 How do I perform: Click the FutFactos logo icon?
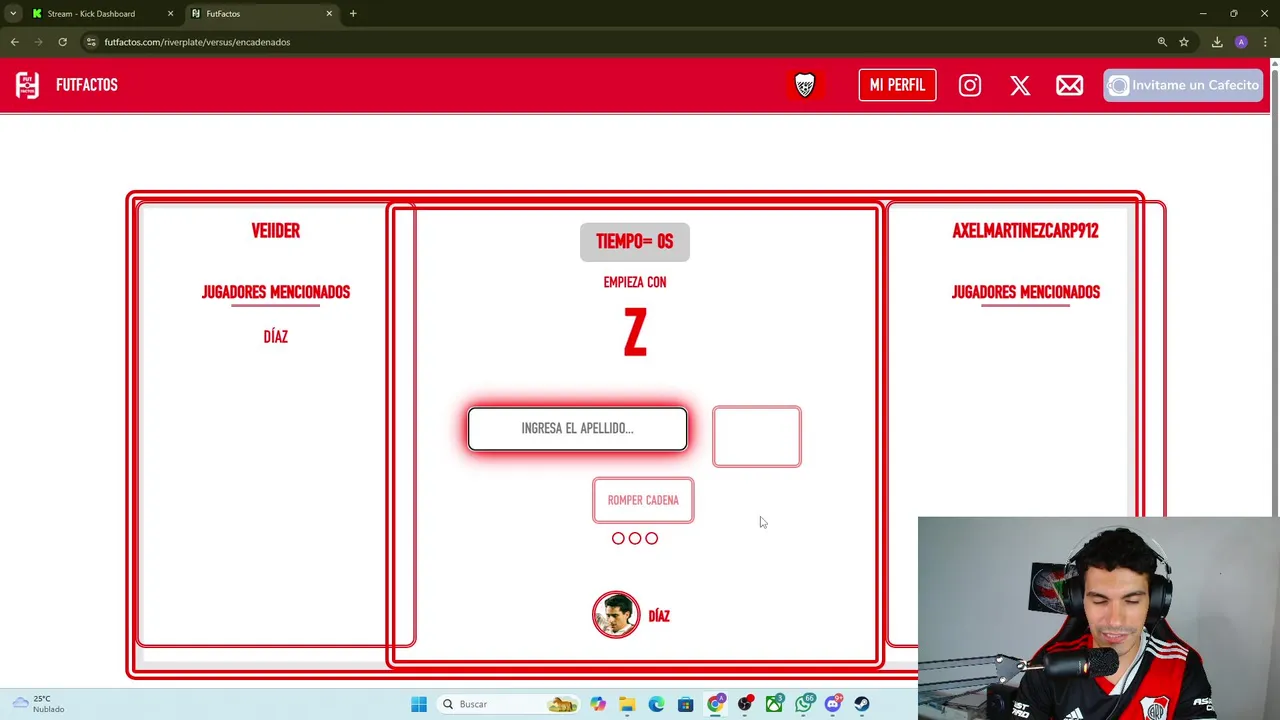(x=27, y=85)
